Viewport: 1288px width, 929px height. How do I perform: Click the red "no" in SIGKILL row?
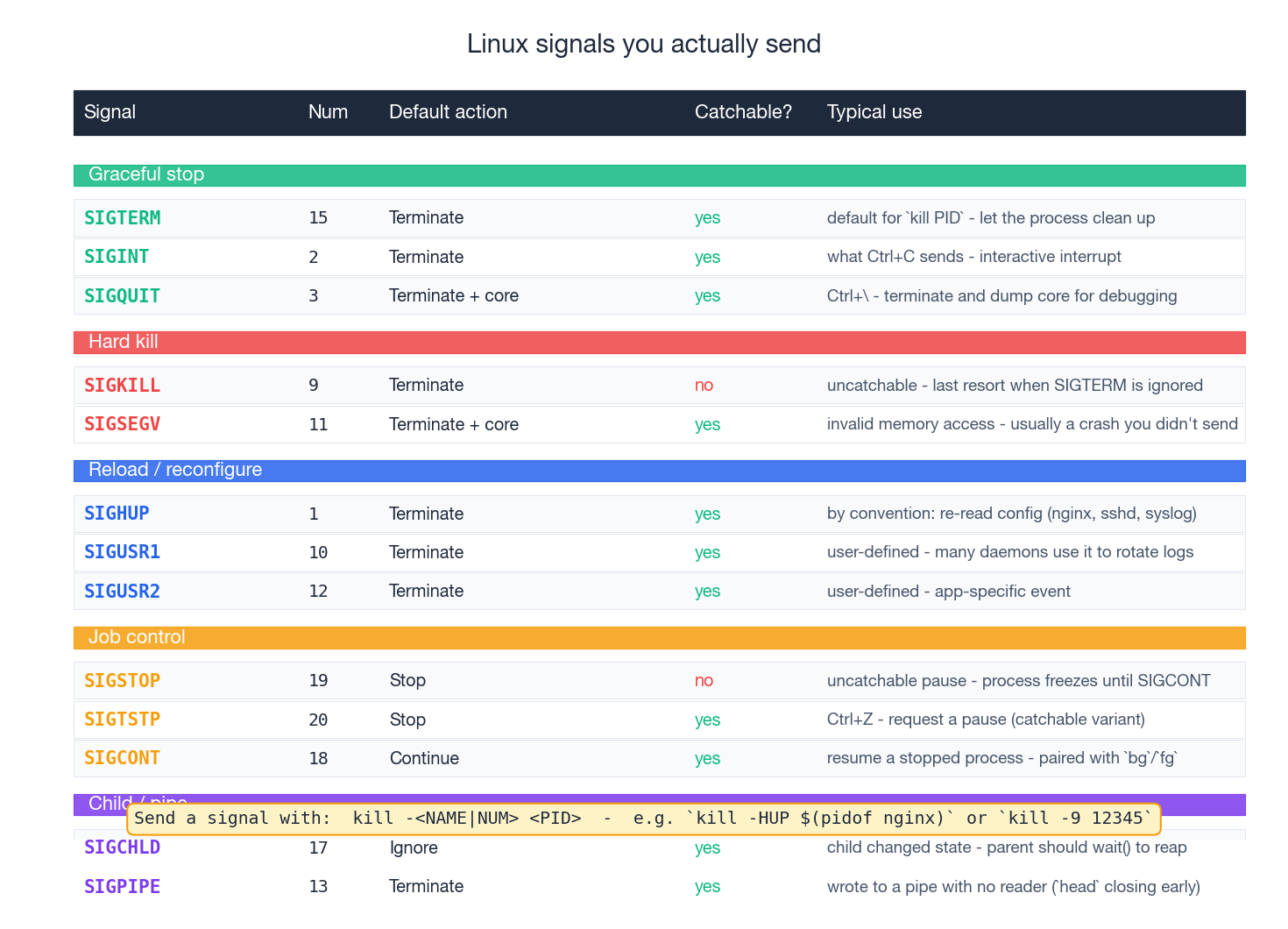coord(704,386)
